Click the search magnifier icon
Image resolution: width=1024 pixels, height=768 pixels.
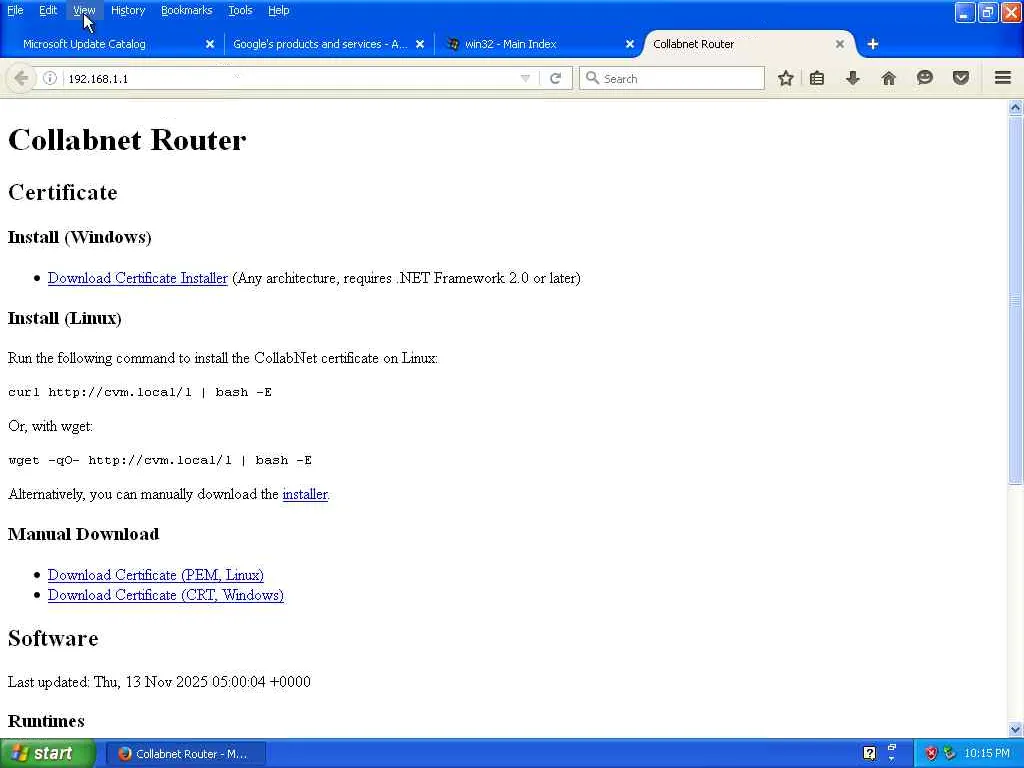(x=592, y=78)
